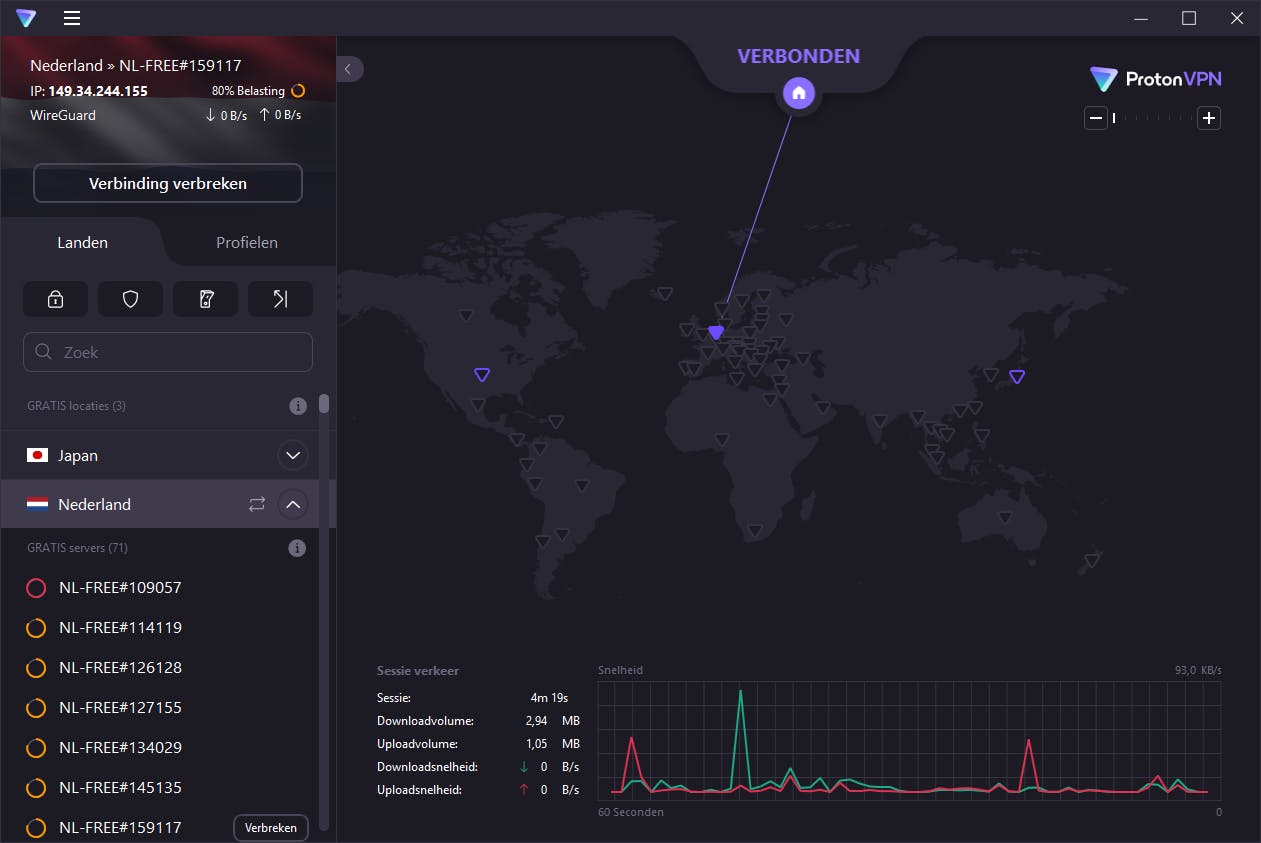Click the map zoom slider
This screenshot has height=843, width=1261.
(x=1152, y=118)
